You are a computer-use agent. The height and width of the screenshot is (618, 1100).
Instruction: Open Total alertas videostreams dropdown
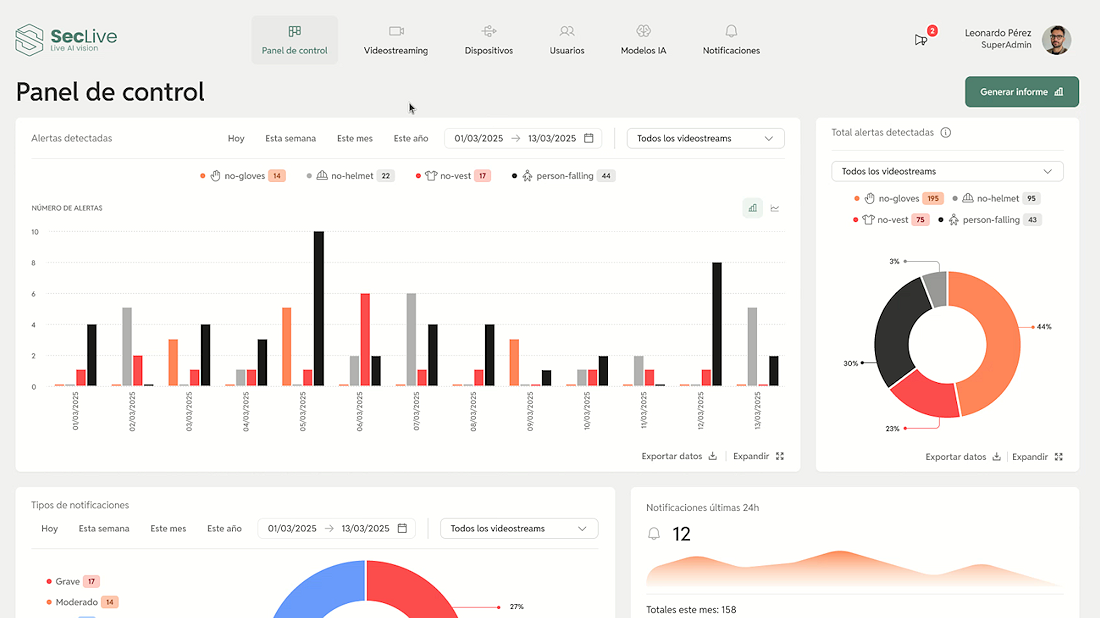pos(947,171)
